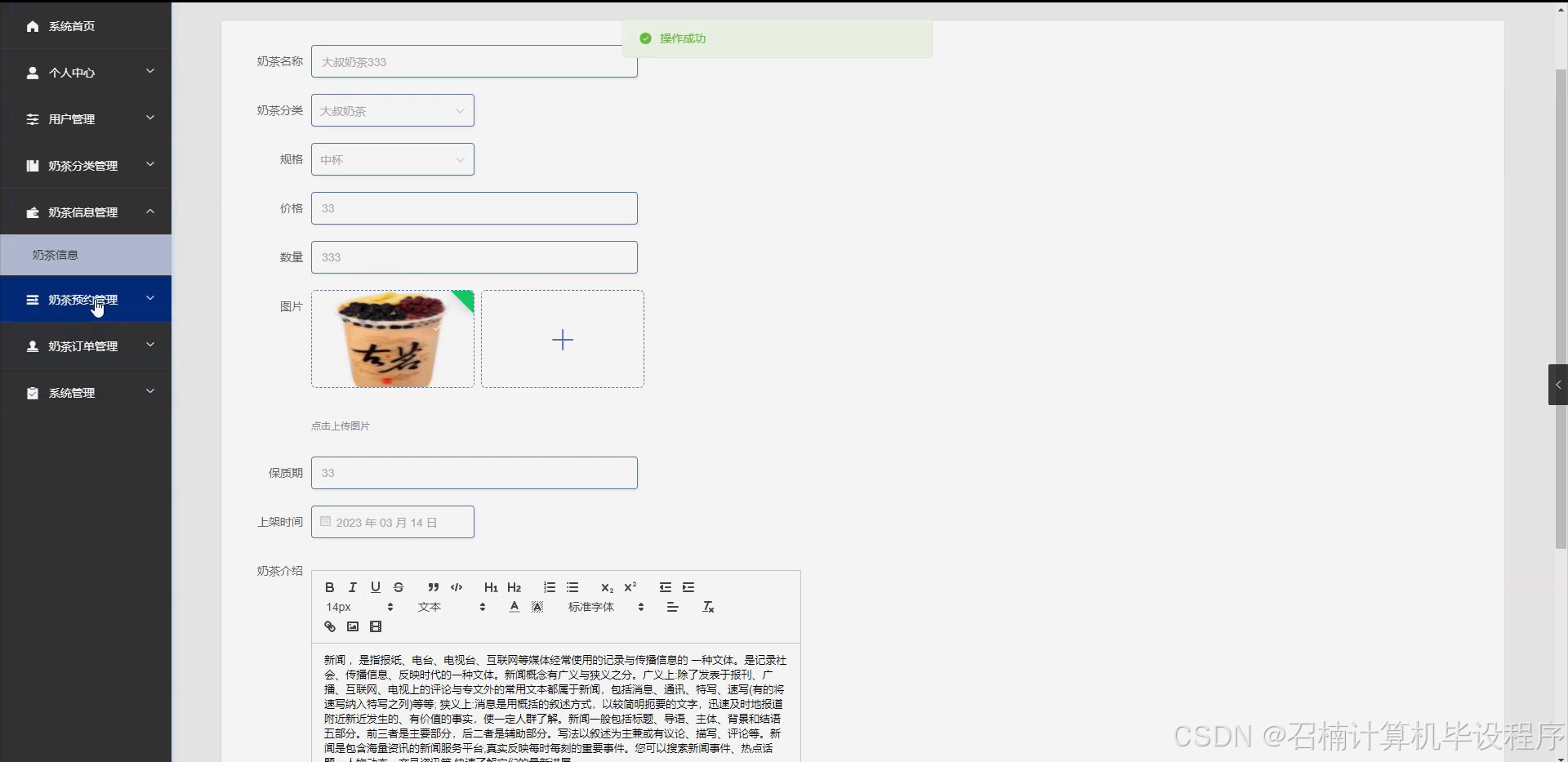1568x762 pixels.
Task: Toggle superscript formatting
Action: (x=630, y=587)
